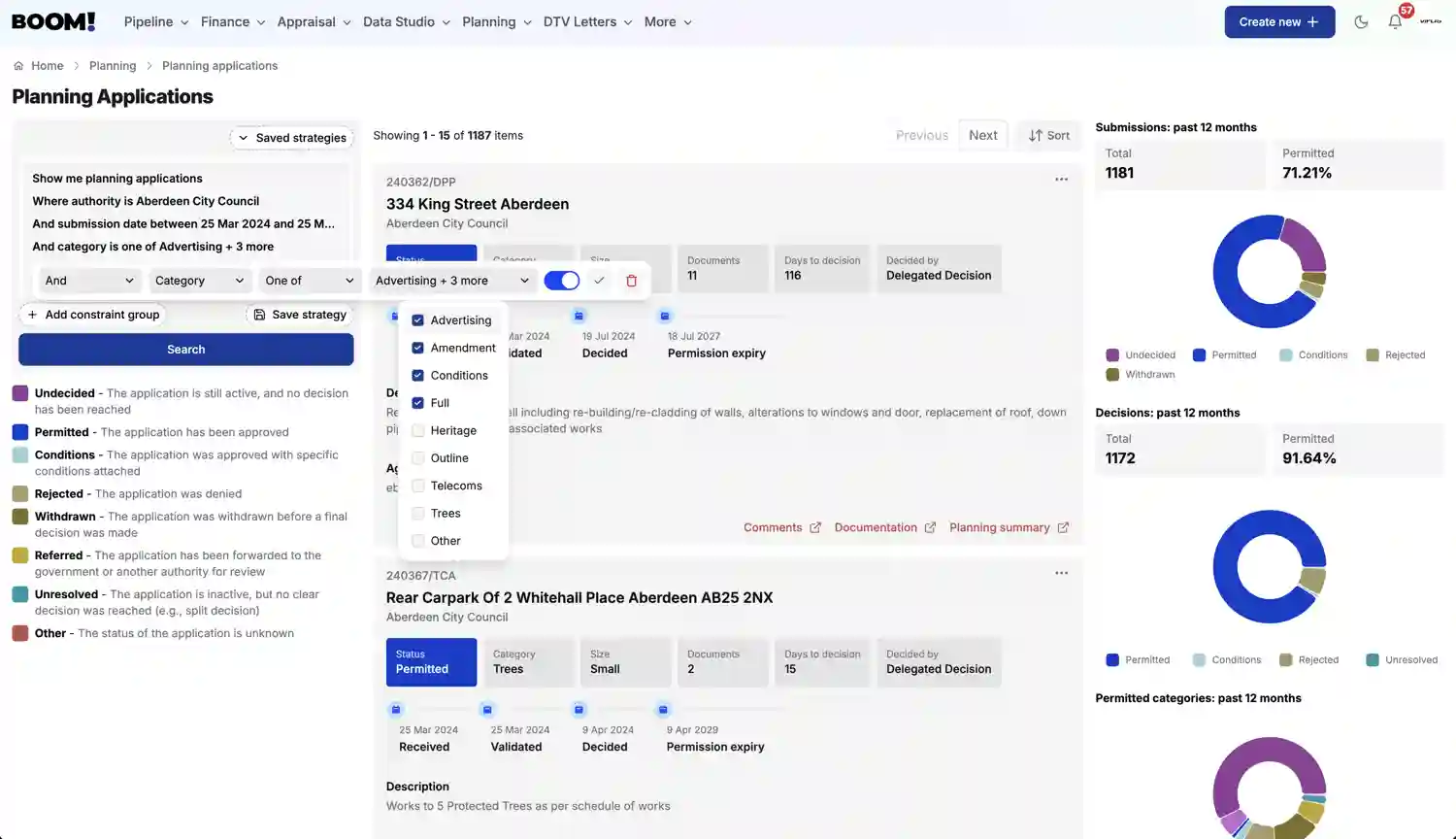
Task: Click the Decisions donut chart
Action: (1270, 567)
